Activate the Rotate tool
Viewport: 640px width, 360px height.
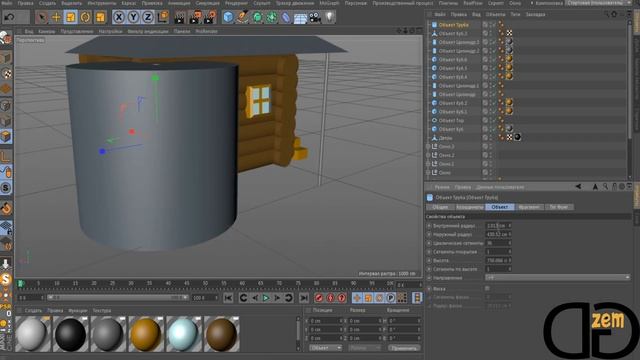(85, 17)
